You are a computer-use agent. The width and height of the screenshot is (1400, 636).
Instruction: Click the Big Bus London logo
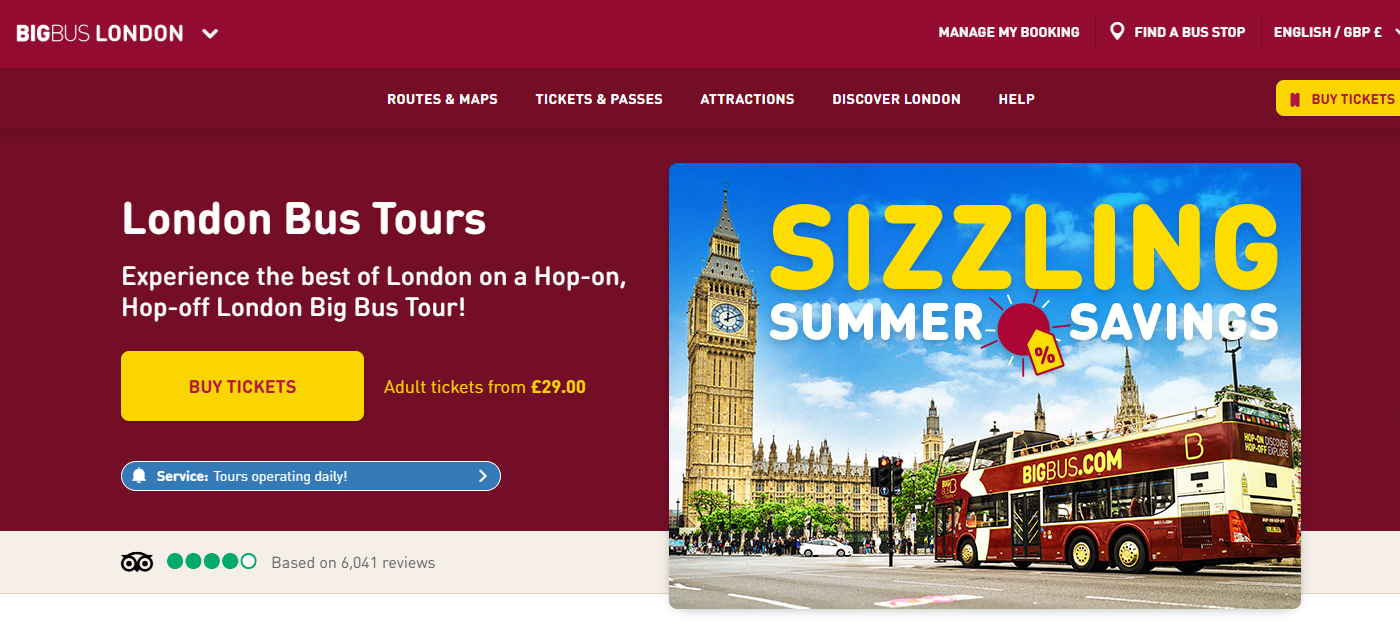[100, 33]
